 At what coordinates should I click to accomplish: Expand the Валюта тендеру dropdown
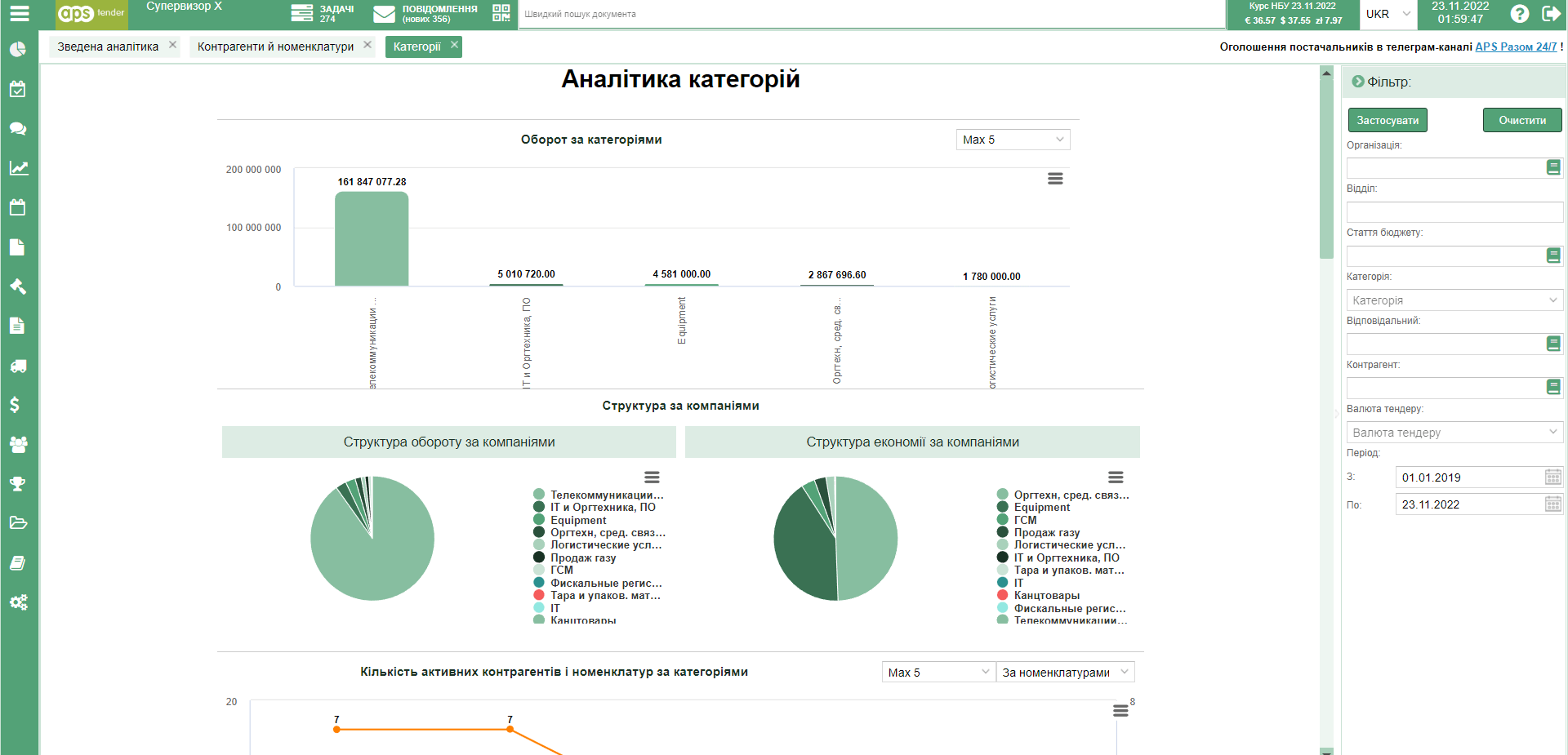(1454, 433)
